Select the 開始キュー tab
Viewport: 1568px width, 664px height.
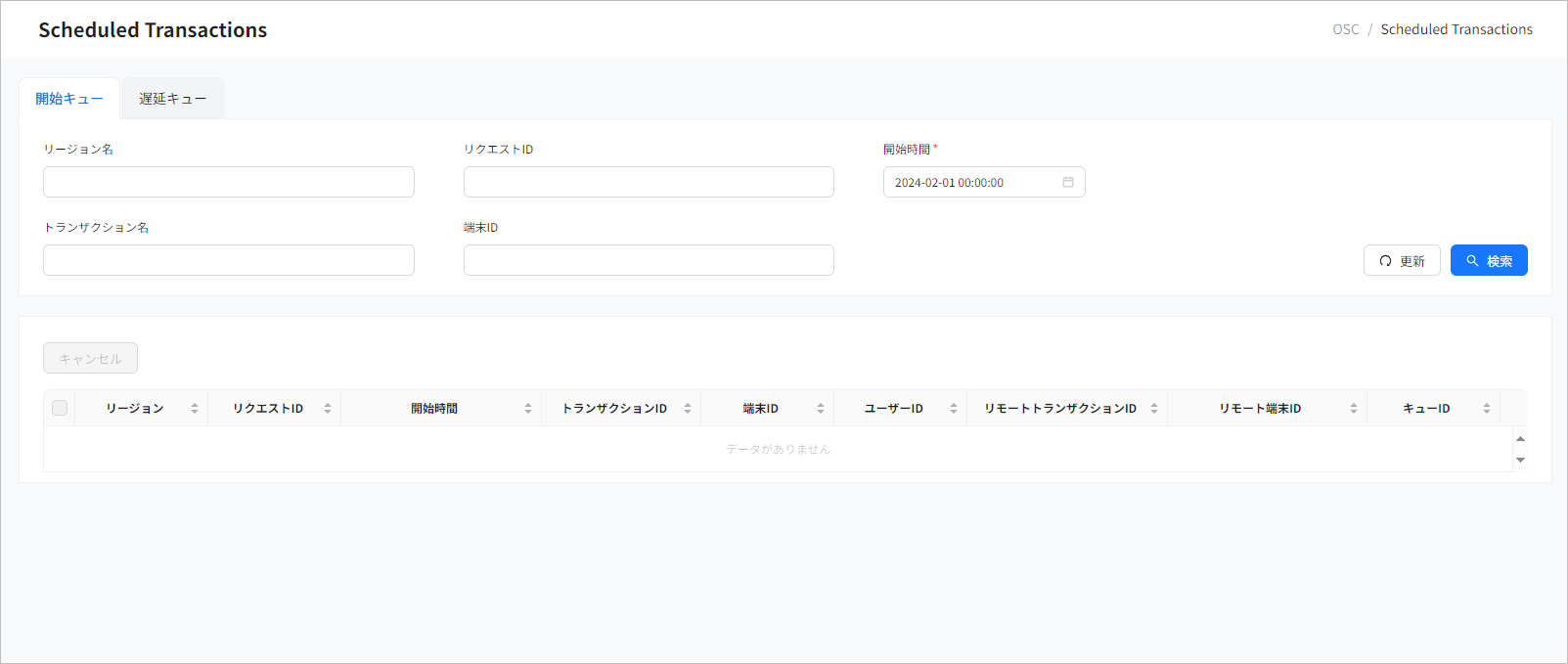point(69,99)
